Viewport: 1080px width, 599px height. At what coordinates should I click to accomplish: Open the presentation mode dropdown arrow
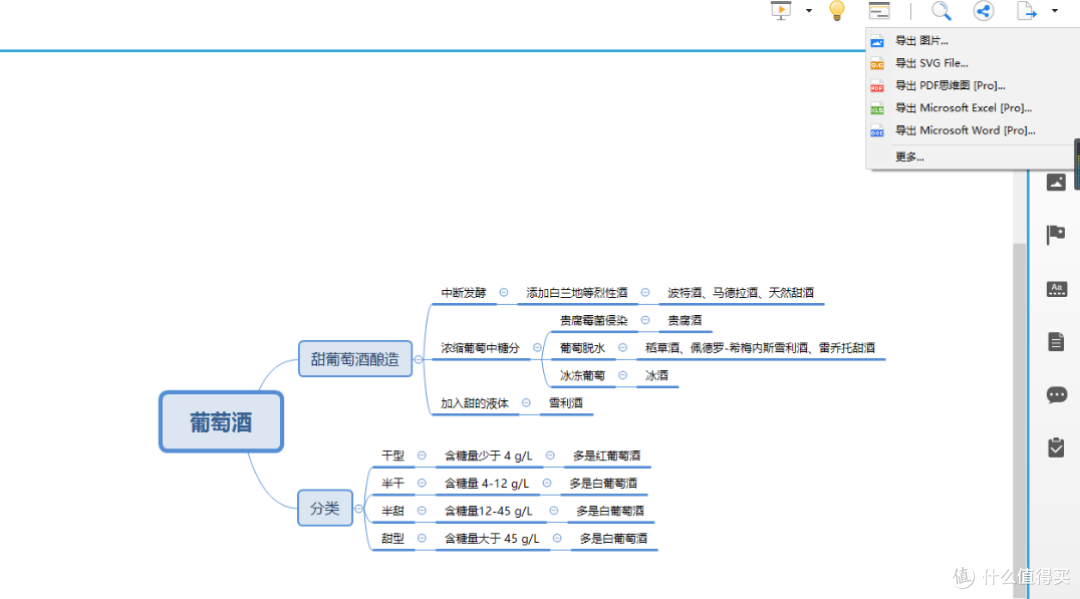pyautogui.click(x=809, y=11)
